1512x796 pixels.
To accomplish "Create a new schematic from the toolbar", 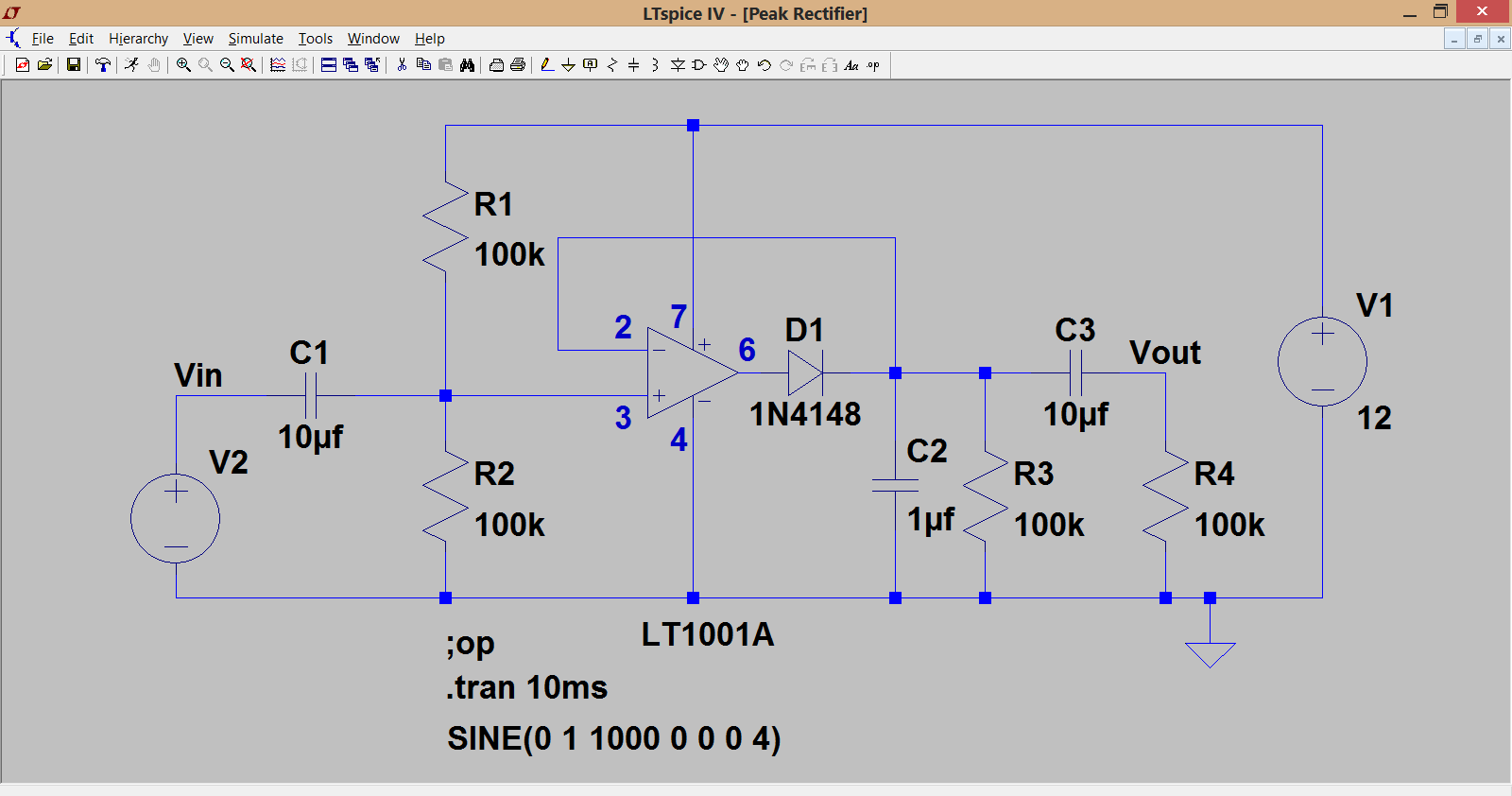I will coord(23,65).
